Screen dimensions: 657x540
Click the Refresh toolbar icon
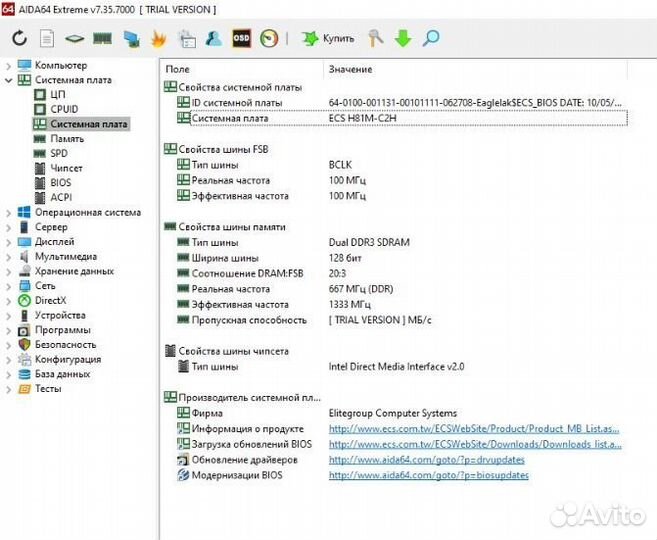(19, 39)
